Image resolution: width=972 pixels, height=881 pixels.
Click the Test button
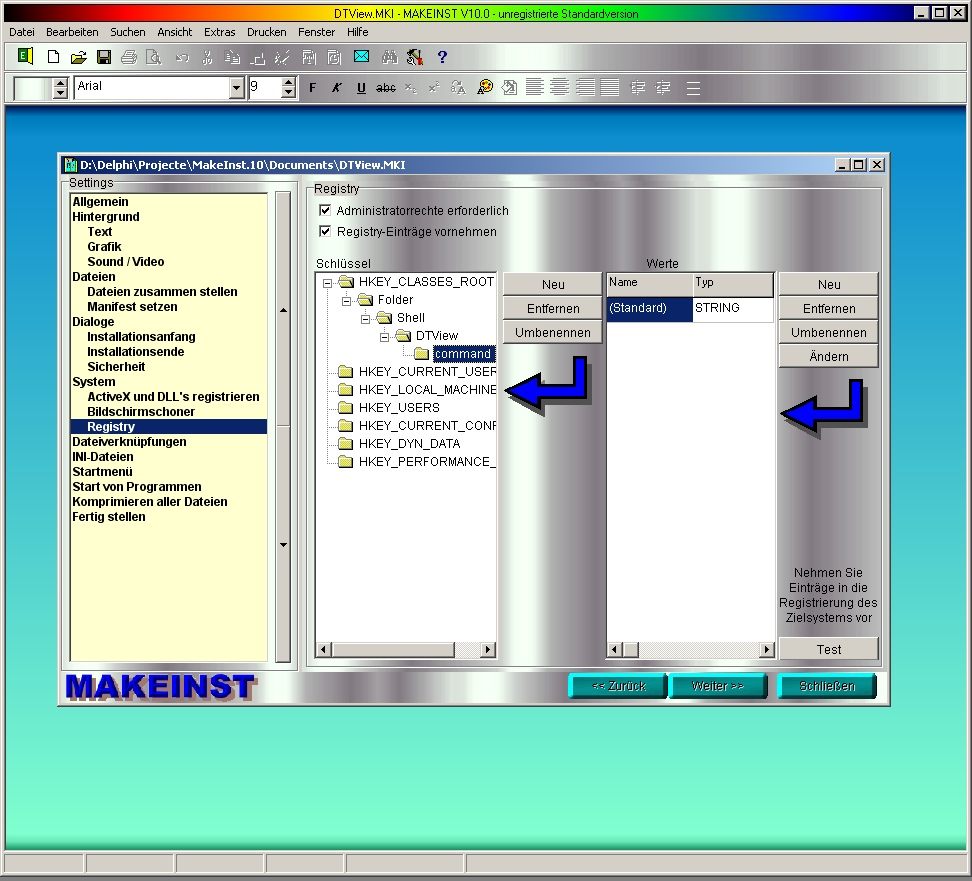point(829,649)
